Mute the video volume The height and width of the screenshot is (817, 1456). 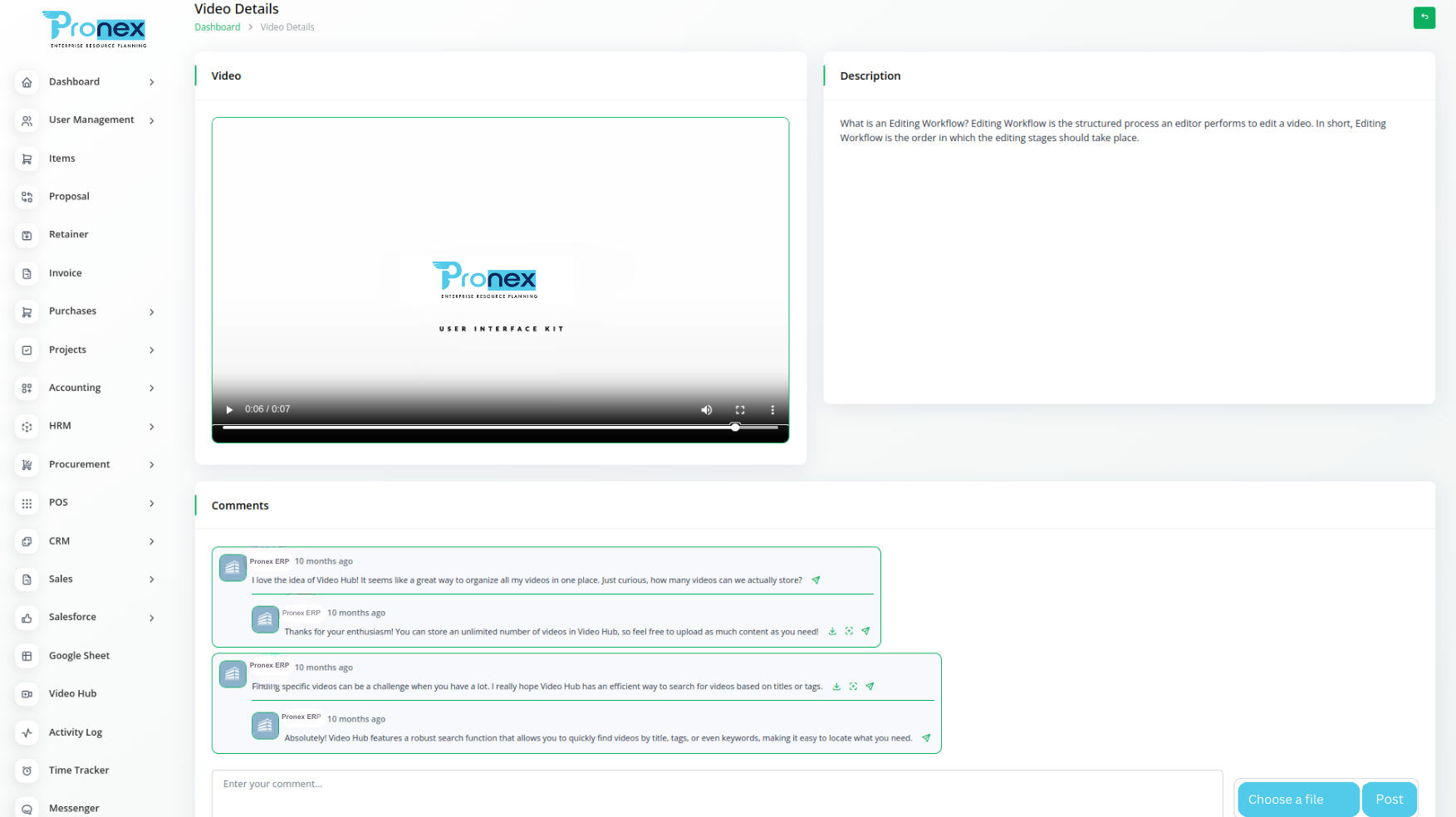[x=707, y=409]
